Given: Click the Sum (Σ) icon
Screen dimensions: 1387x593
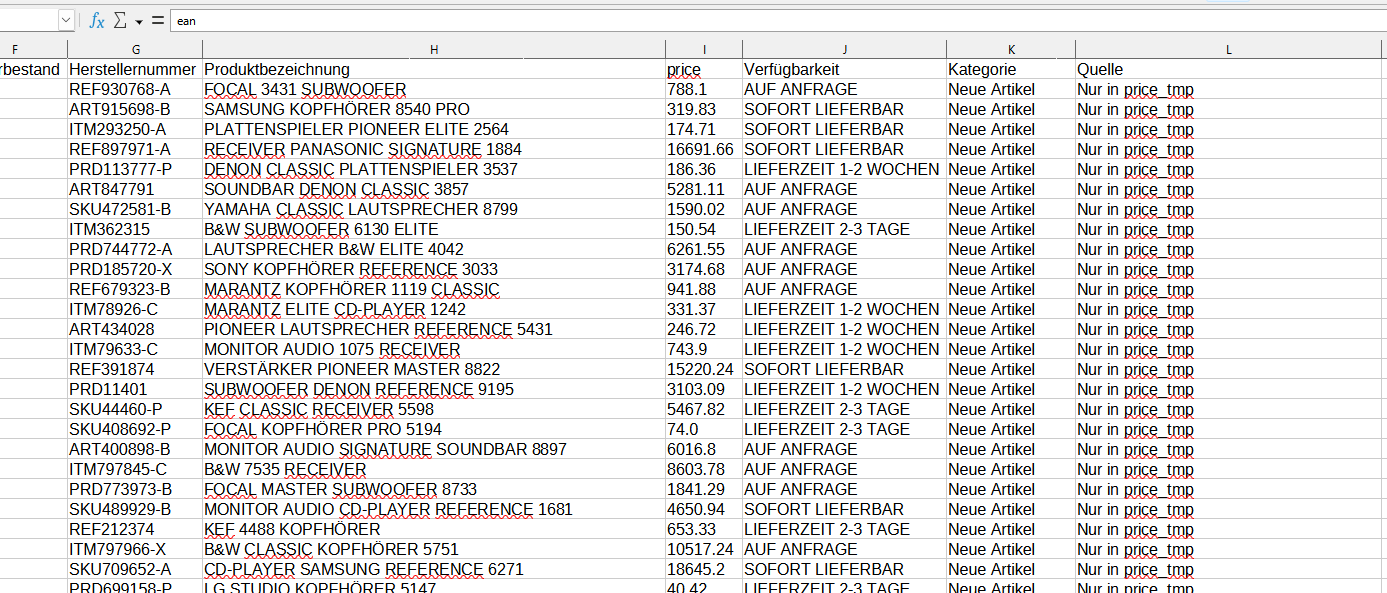Looking at the screenshot, I should [120, 21].
